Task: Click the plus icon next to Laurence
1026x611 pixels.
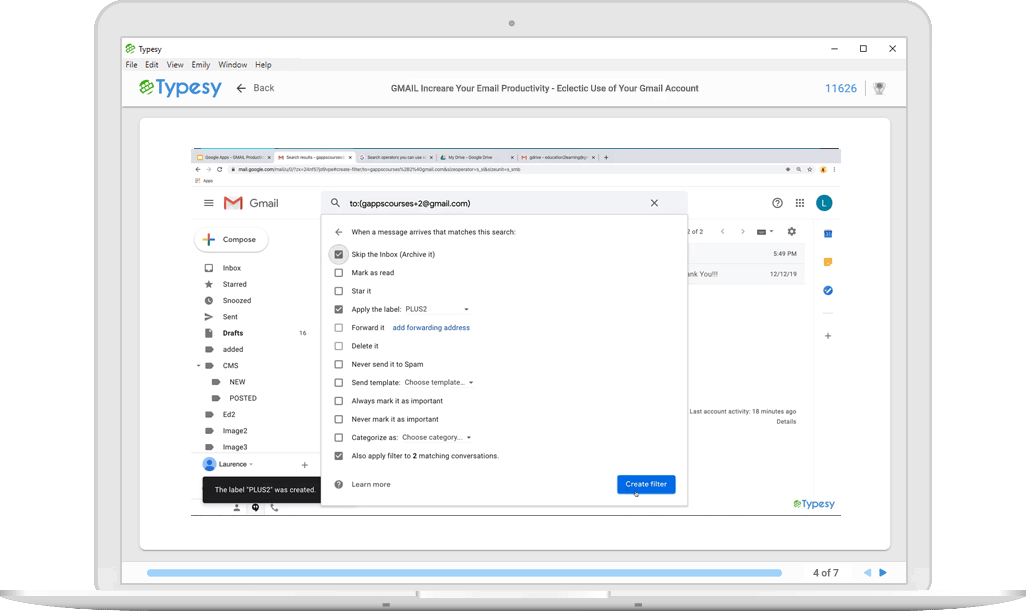Action: click(304, 465)
